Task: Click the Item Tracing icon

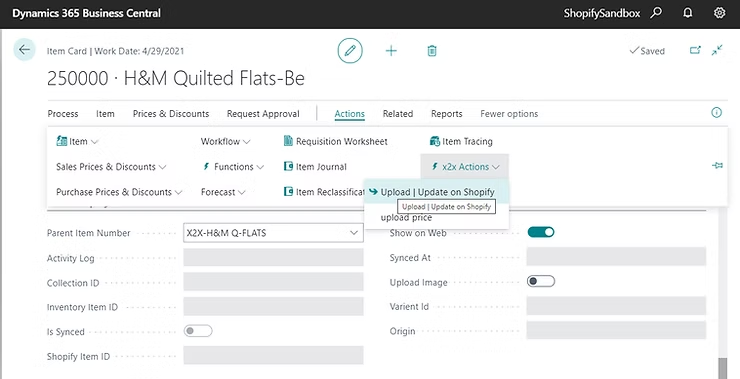Action: [435, 141]
